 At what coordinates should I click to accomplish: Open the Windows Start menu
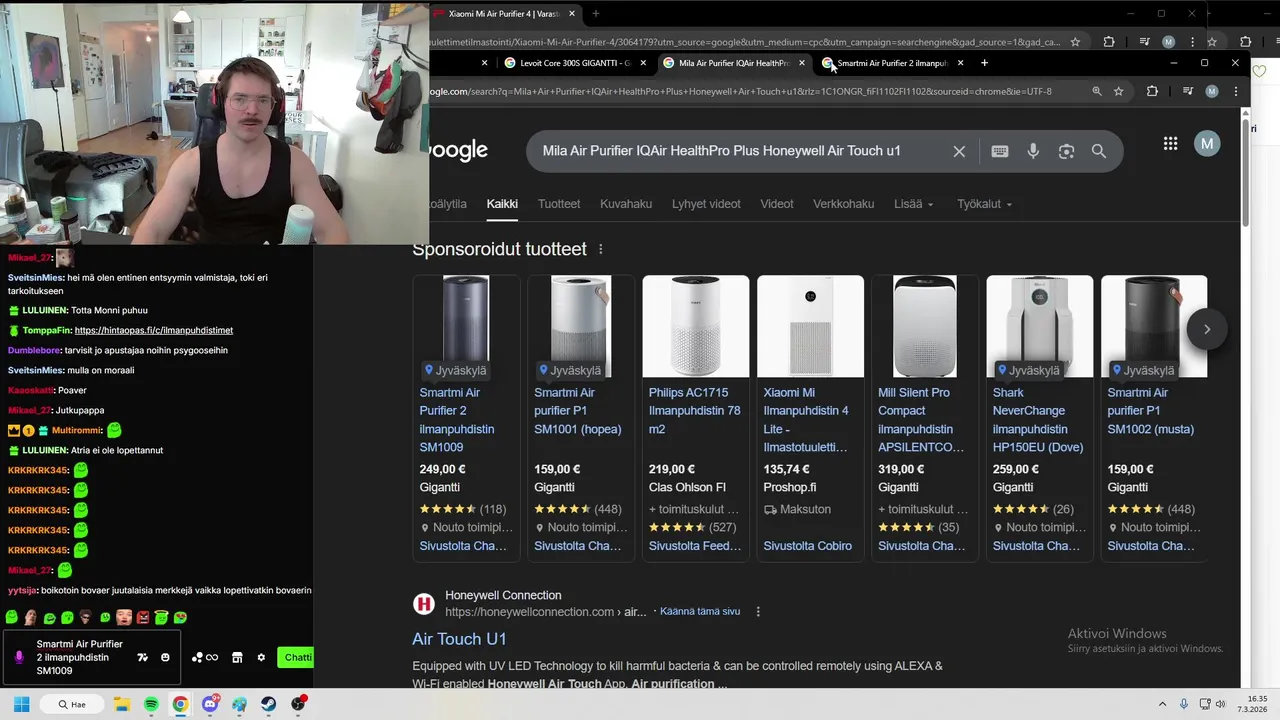[x=20, y=704]
